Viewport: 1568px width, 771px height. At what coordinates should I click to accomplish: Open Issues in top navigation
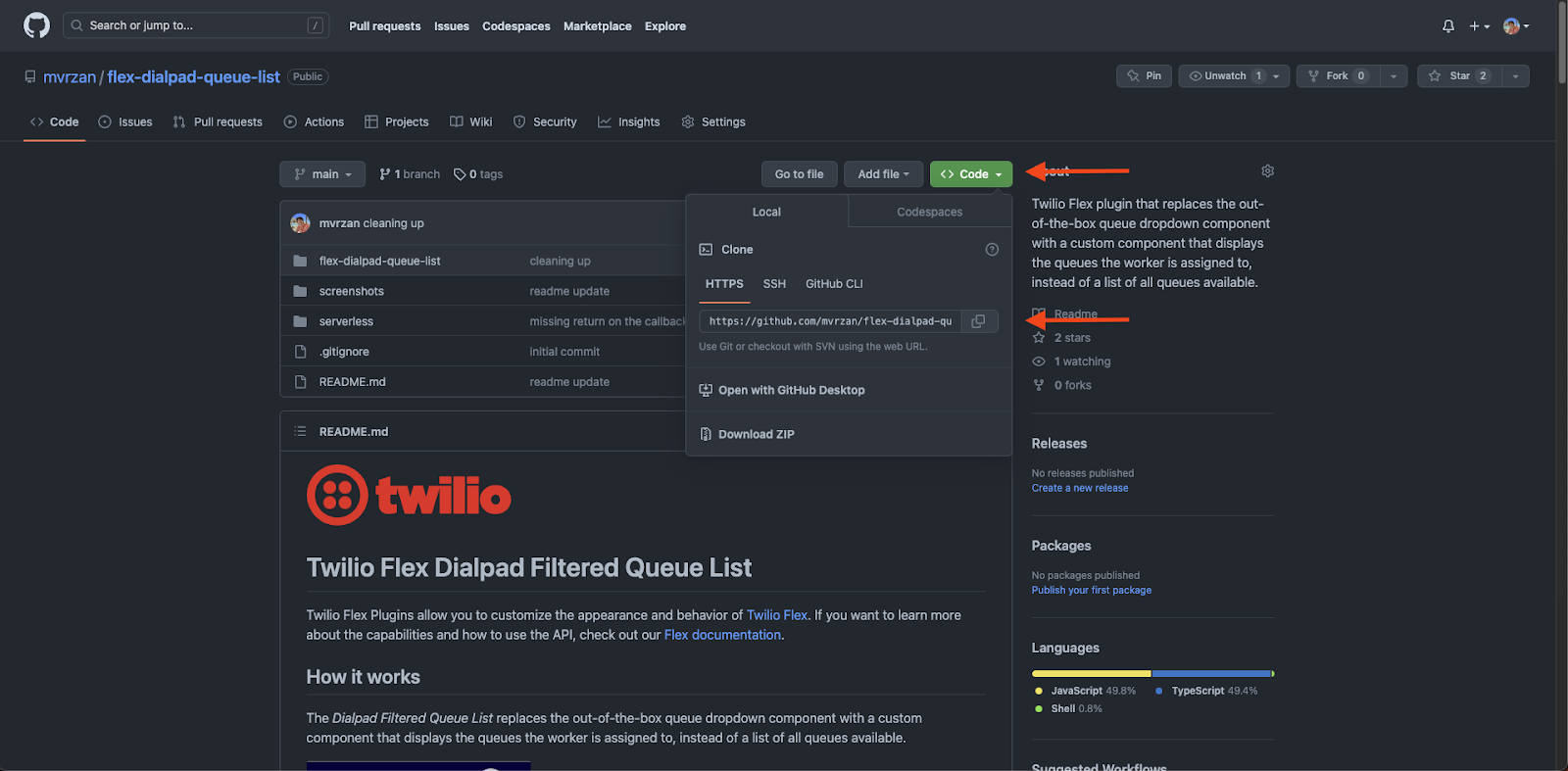click(x=452, y=26)
